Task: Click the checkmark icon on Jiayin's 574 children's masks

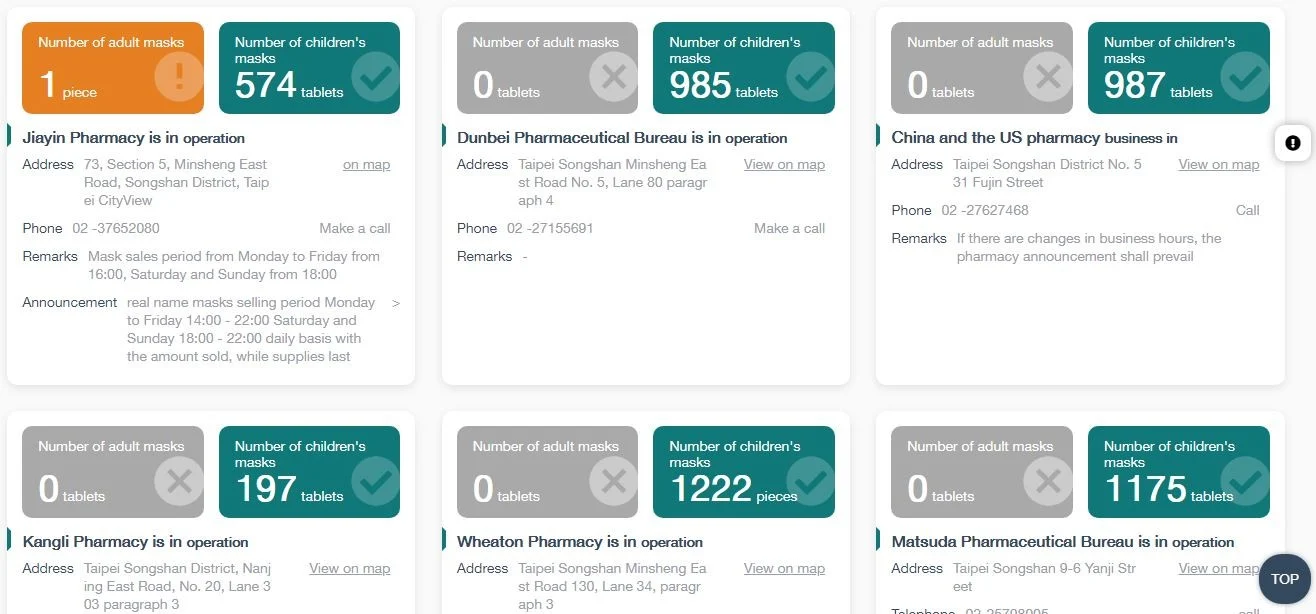Action: 376,77
